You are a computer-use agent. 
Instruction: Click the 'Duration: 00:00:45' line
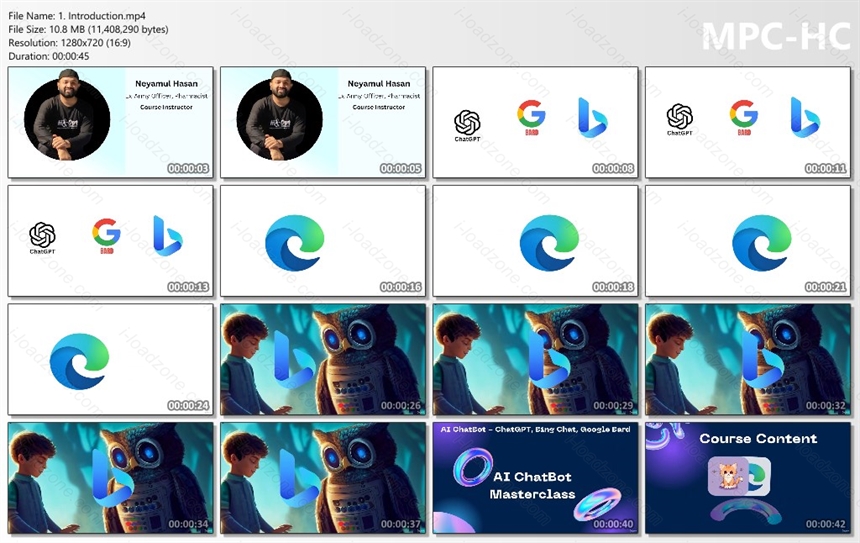(48, 56)
